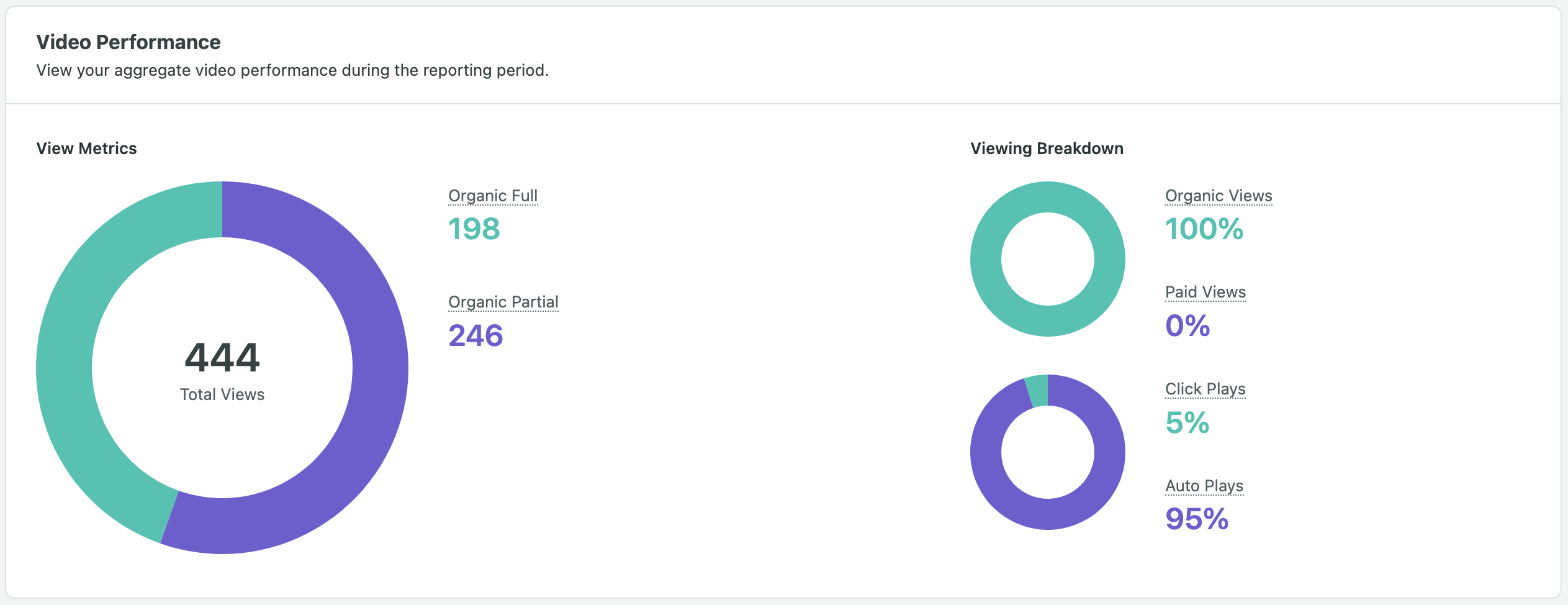Click the Organic Partial metric label

point(503,302)
